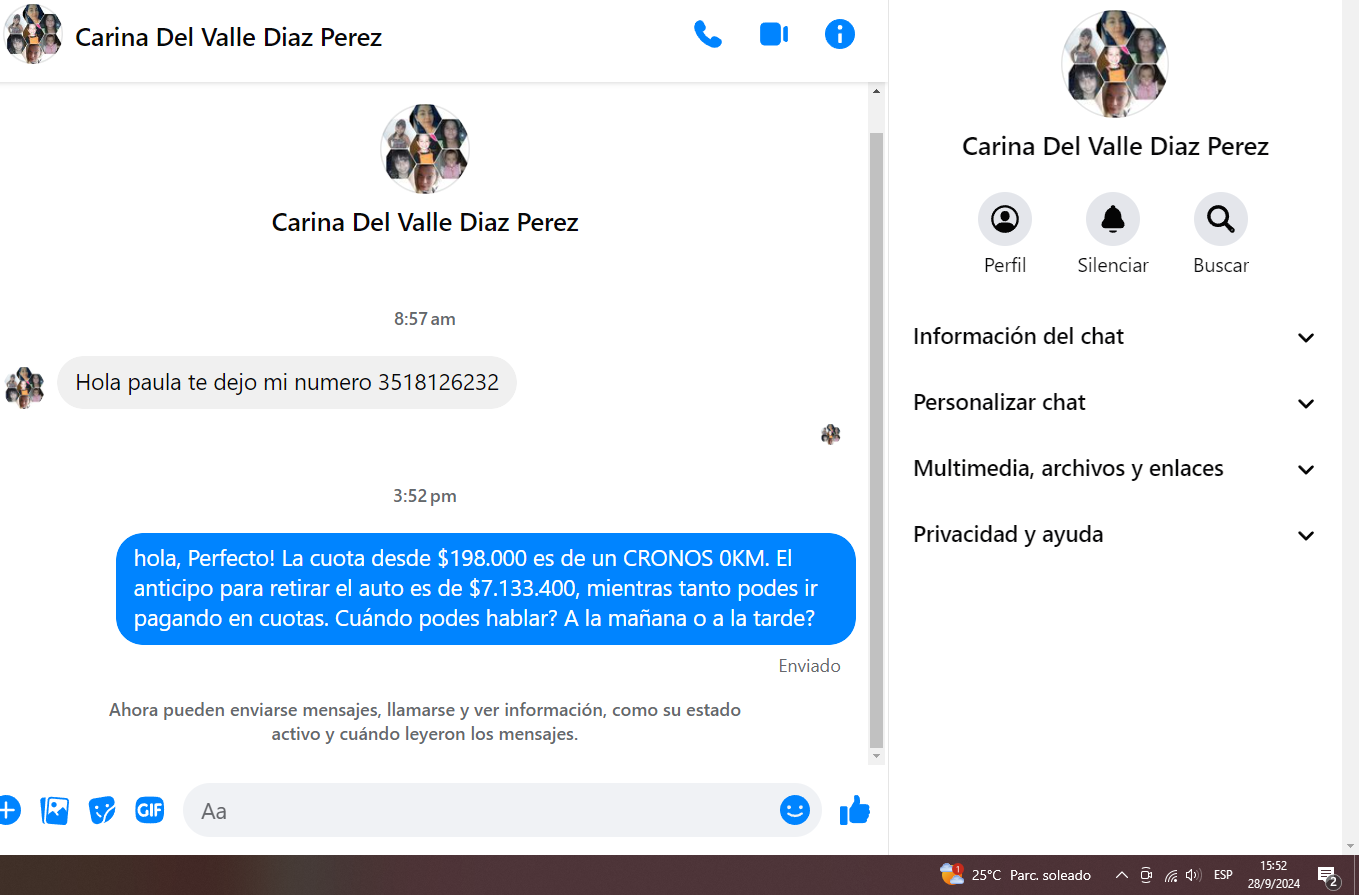
Task: Expand the Personalizar chat section
Action: tap(1114, 403)
